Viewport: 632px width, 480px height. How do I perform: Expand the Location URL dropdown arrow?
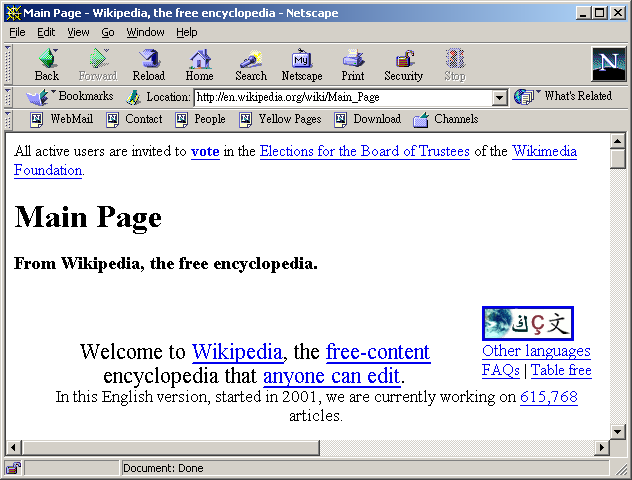500,98
